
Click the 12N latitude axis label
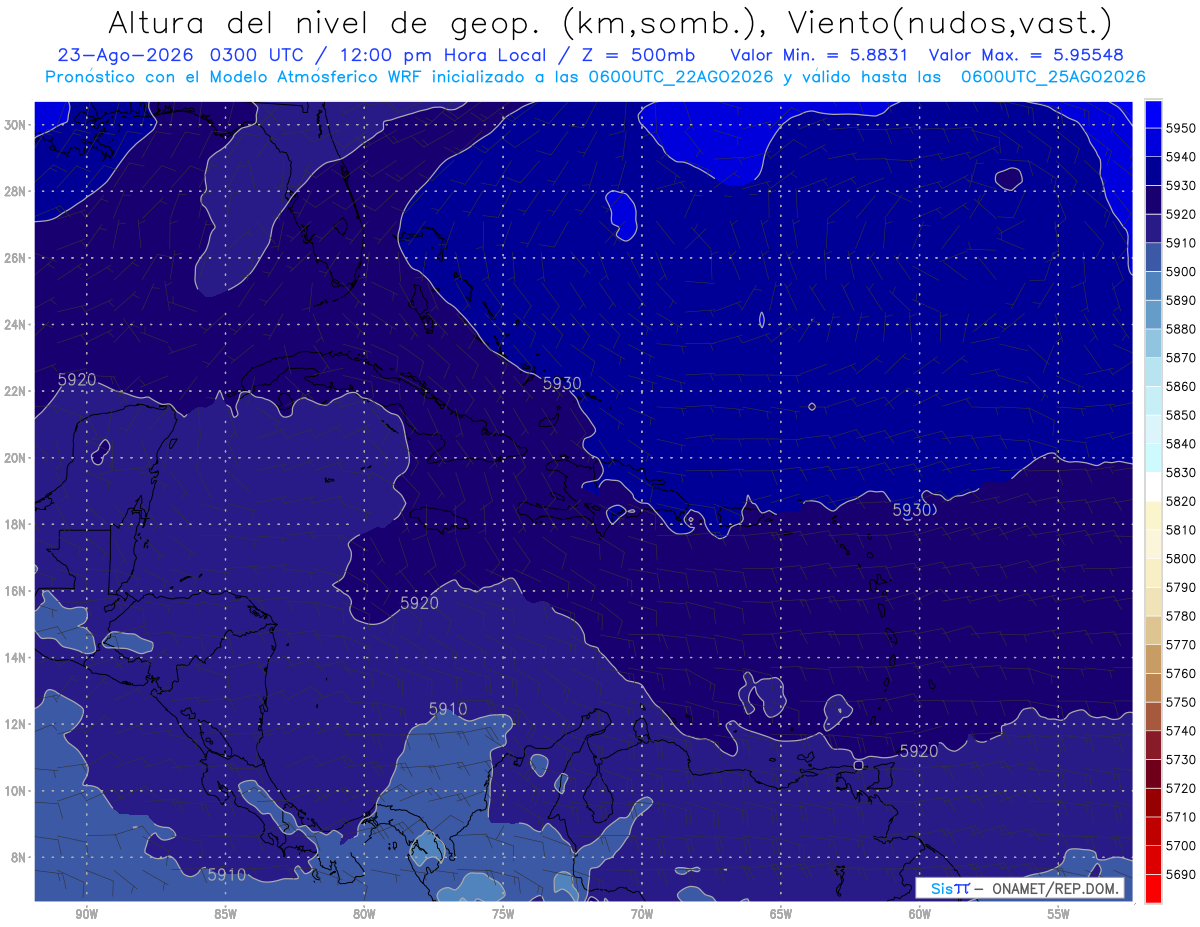pos(15,724)
